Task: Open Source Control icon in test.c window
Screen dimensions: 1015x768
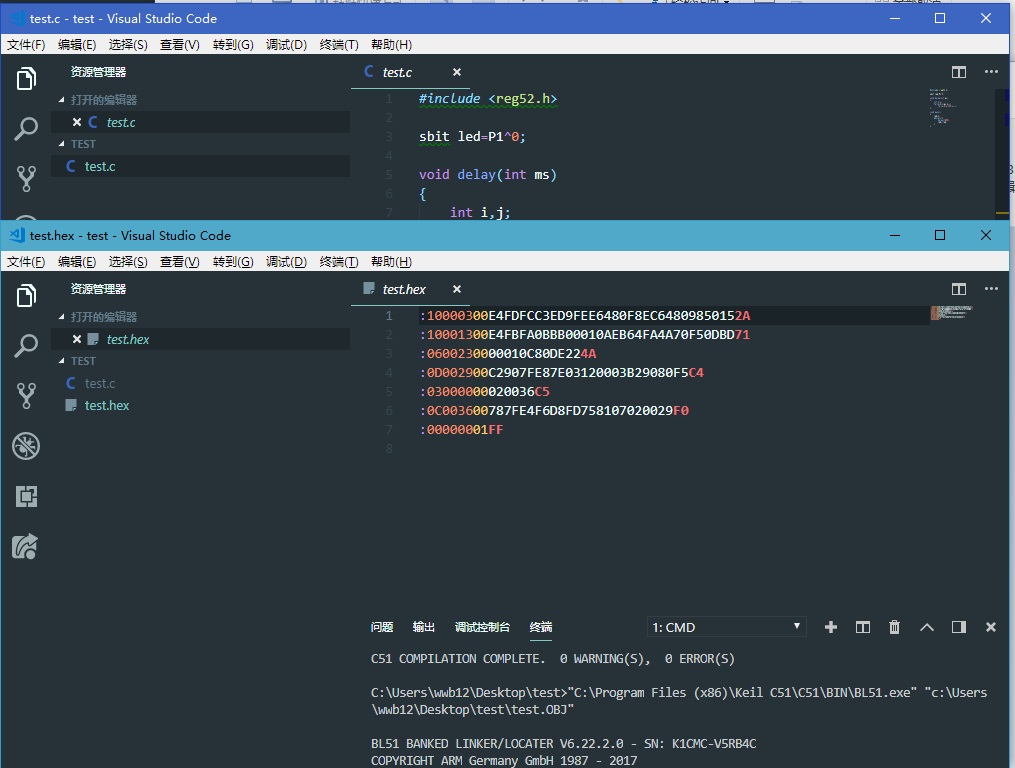Action: click(x=26, y=178)
